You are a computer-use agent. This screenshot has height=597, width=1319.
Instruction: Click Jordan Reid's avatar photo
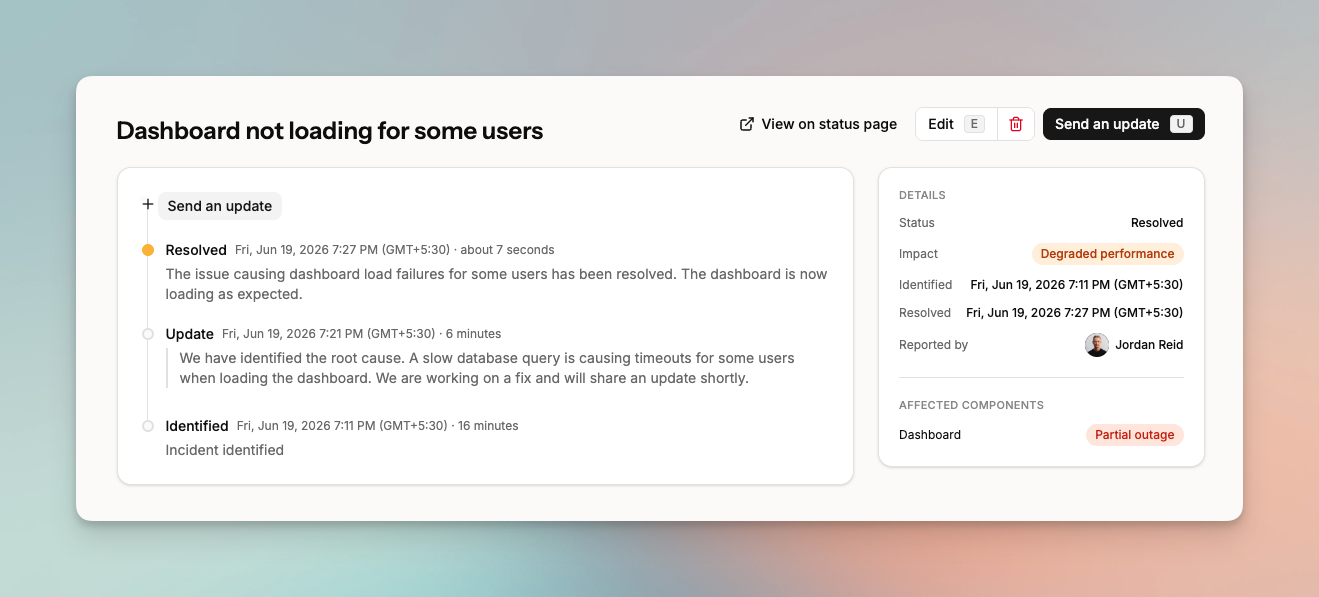coord(1097,345)
